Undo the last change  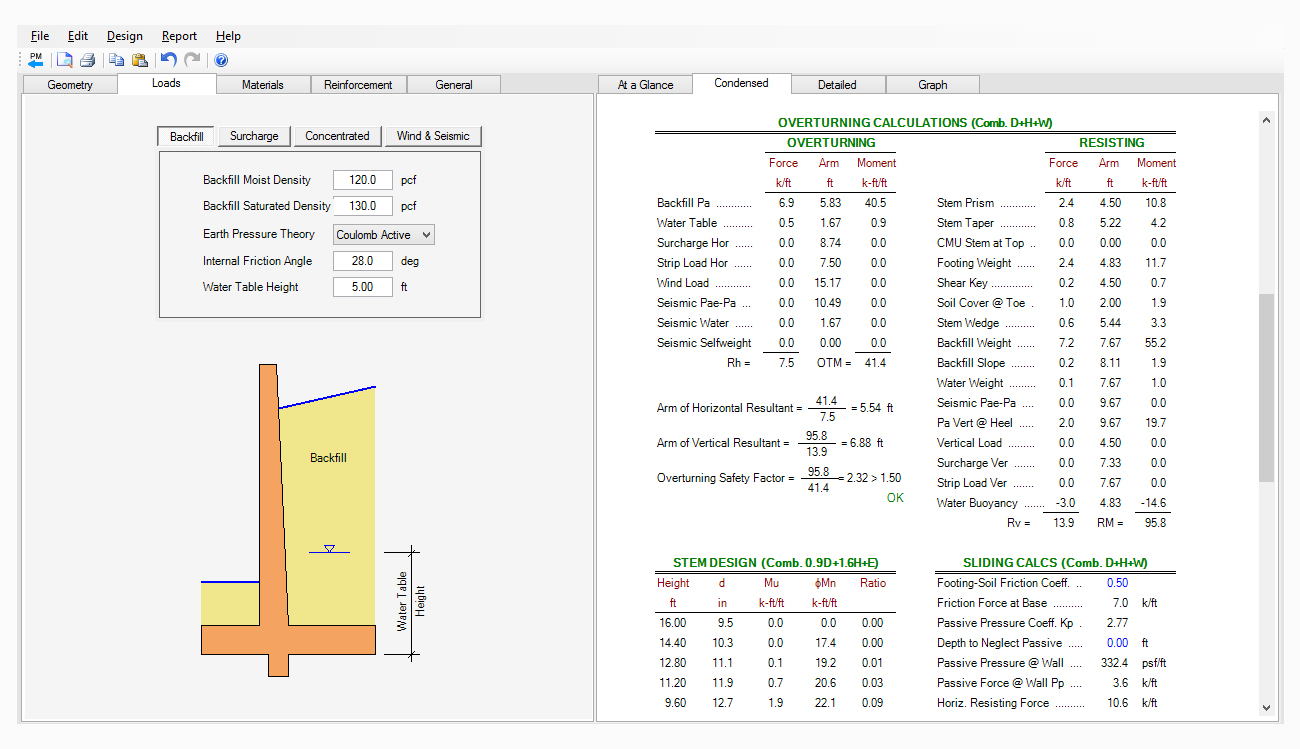pos(168,61)
